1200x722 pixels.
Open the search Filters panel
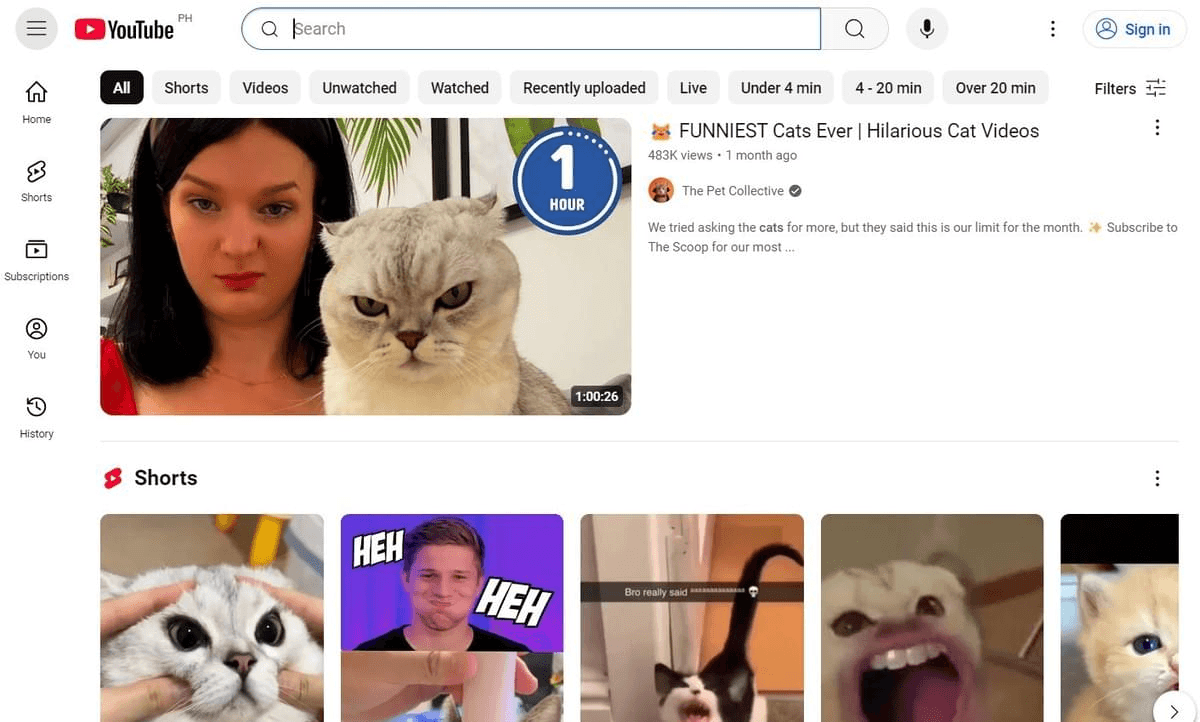coord(1130,88)
